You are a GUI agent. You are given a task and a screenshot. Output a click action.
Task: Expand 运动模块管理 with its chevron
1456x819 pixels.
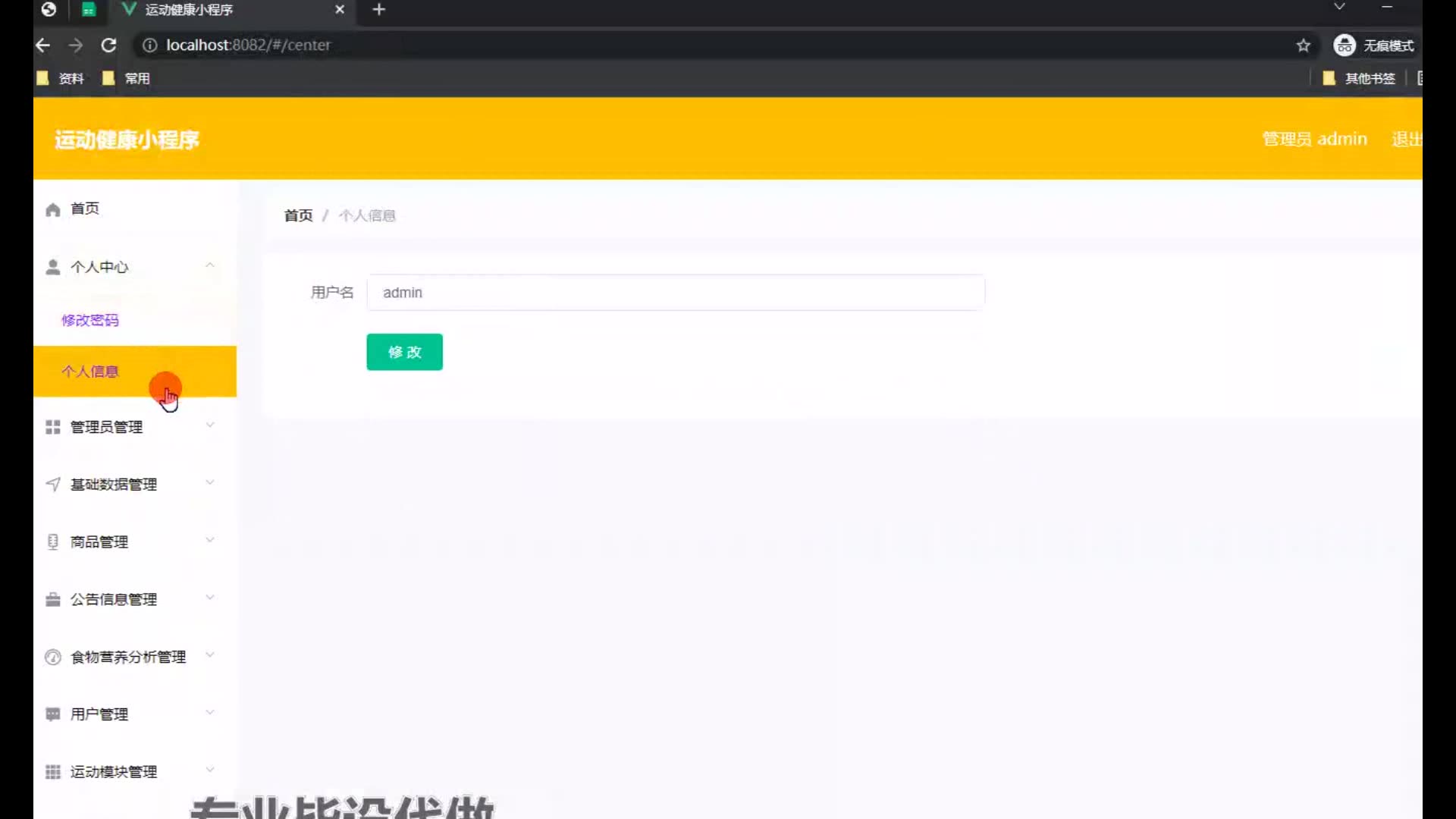point(210,770)
